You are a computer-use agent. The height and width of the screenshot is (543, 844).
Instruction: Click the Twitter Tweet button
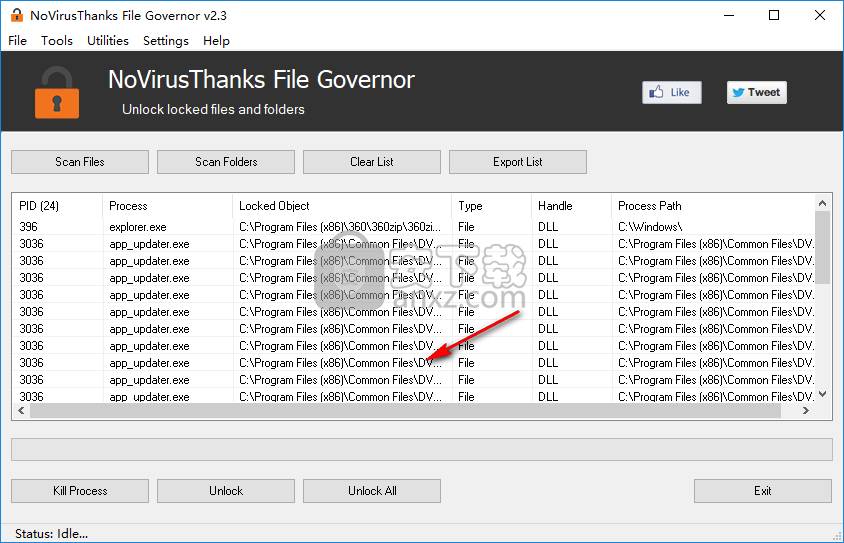point(757,93)
